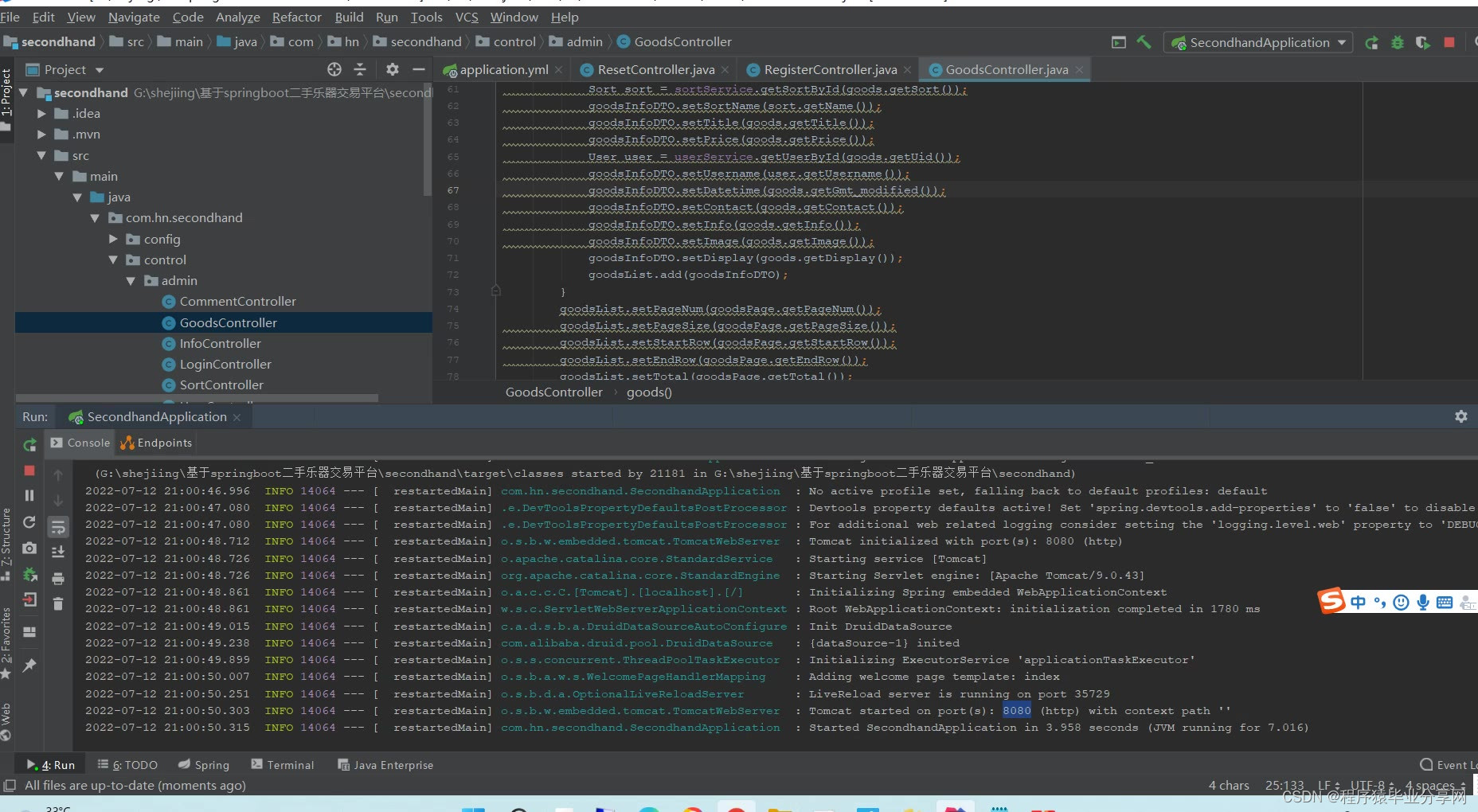Expand the .mvn folder
This screenshot has width=1478, height=812.
coord(42,135)
